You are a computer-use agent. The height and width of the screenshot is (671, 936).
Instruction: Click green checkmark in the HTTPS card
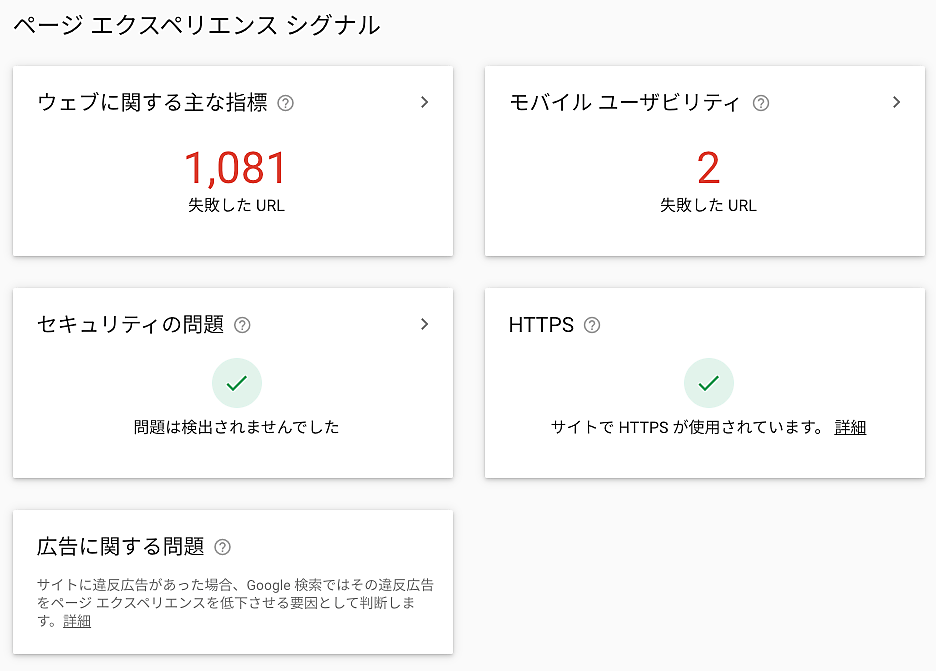[709, 383]
